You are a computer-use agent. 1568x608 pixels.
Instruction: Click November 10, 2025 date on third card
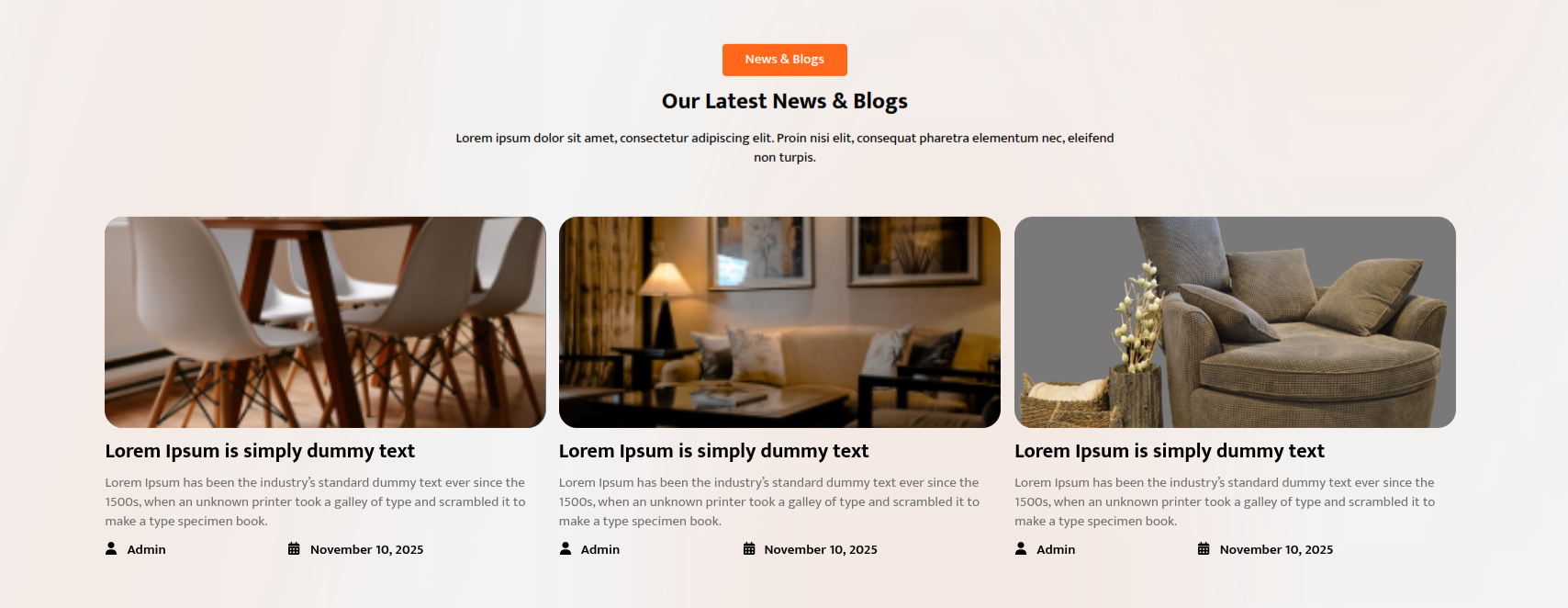(x=1276, y=549)
